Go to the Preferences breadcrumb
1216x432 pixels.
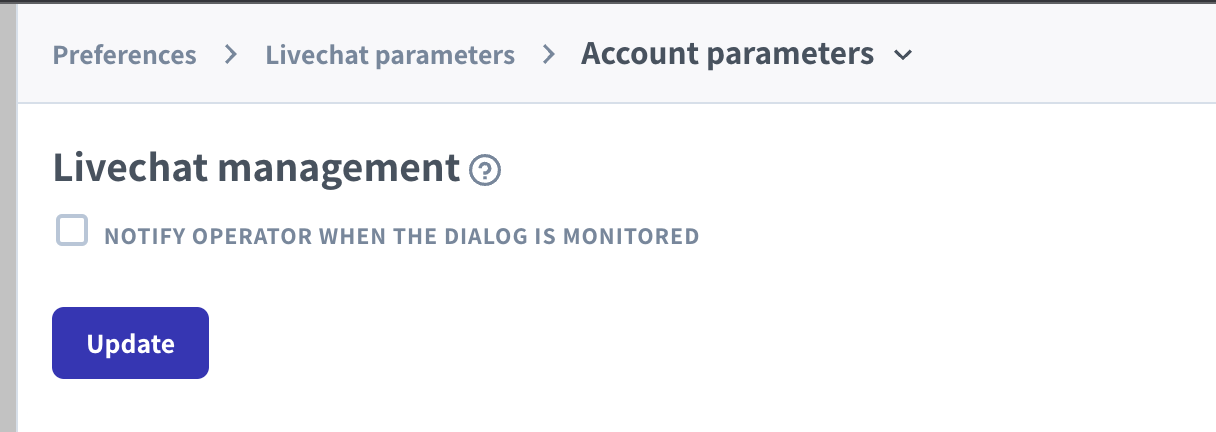point(124,55)
